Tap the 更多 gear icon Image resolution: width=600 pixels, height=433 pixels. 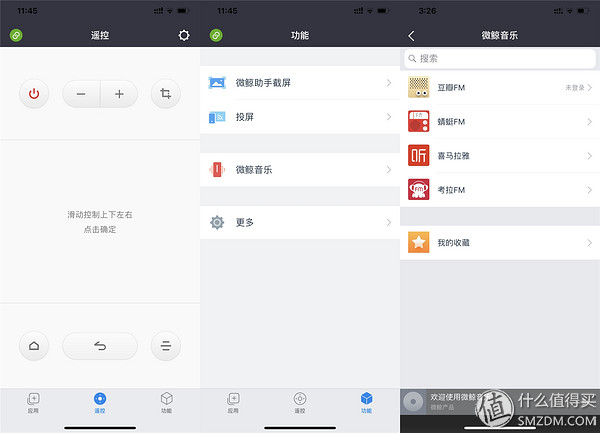click(217, 222)
